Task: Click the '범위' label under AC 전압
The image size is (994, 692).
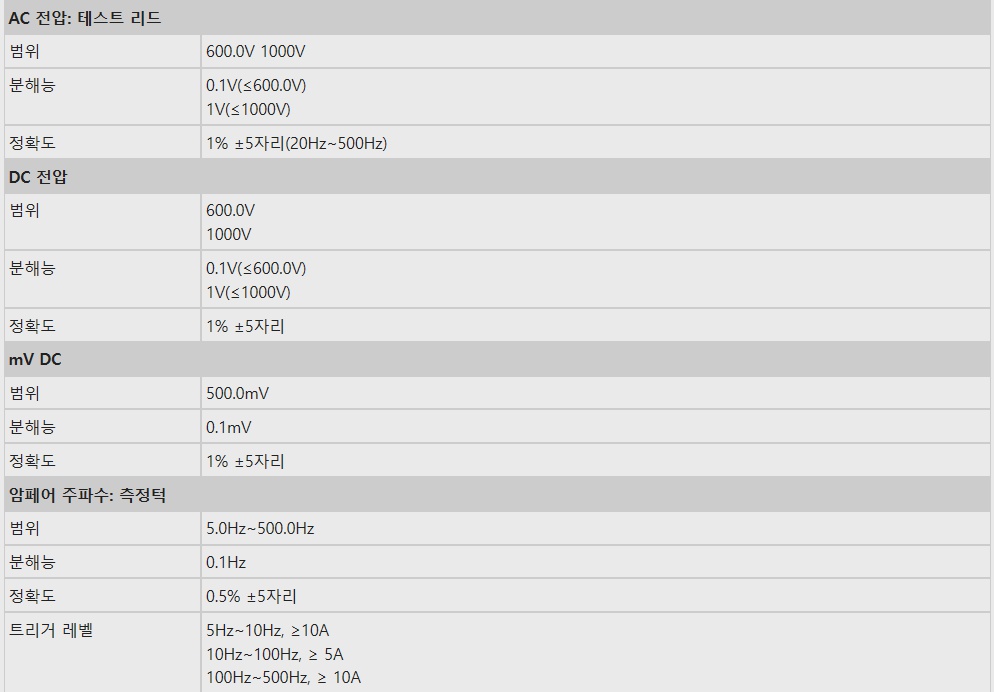Action: point(24,52)
